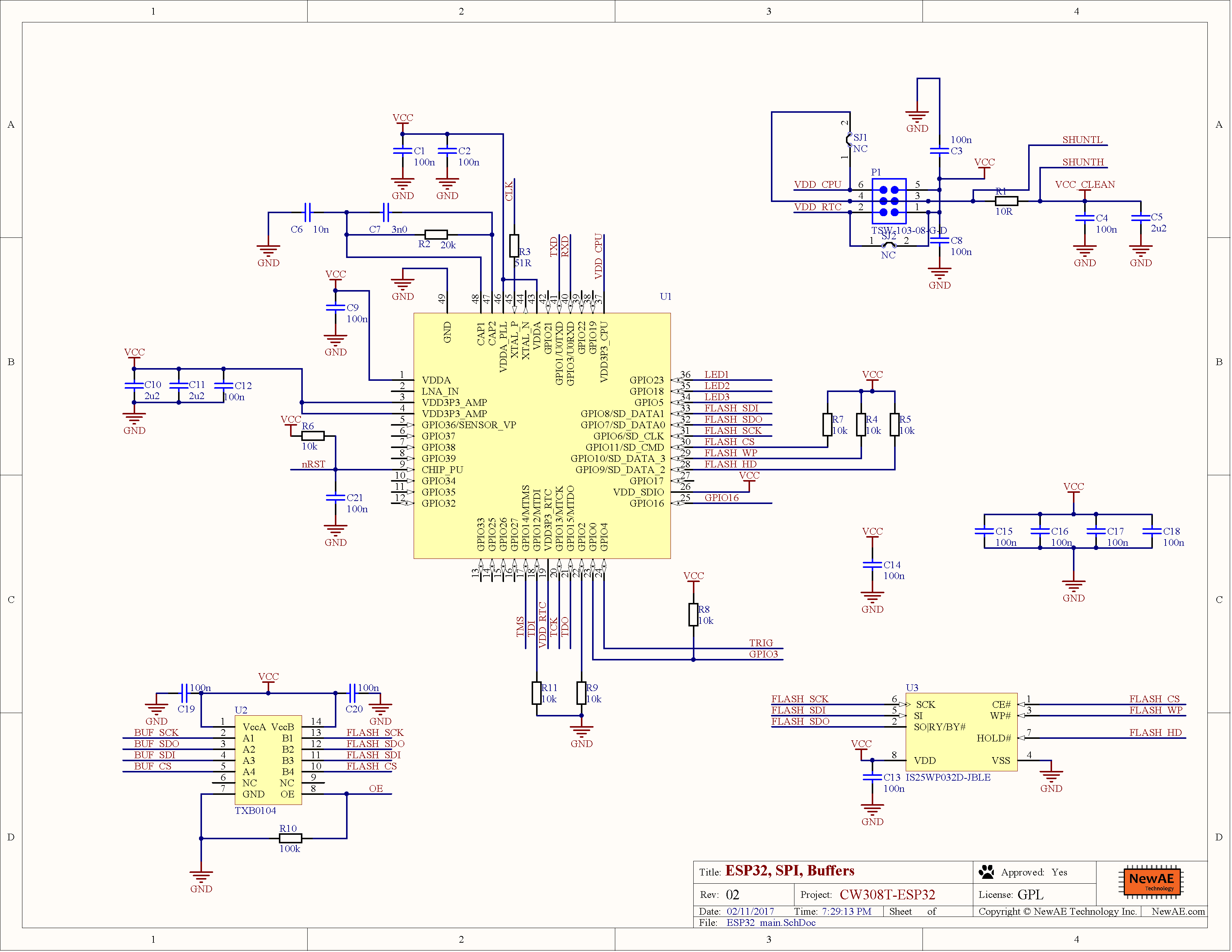This screenshot has width=1232, height=952.
Task: Click the BUF_SCK net label
Action: [x=156, y=733]
